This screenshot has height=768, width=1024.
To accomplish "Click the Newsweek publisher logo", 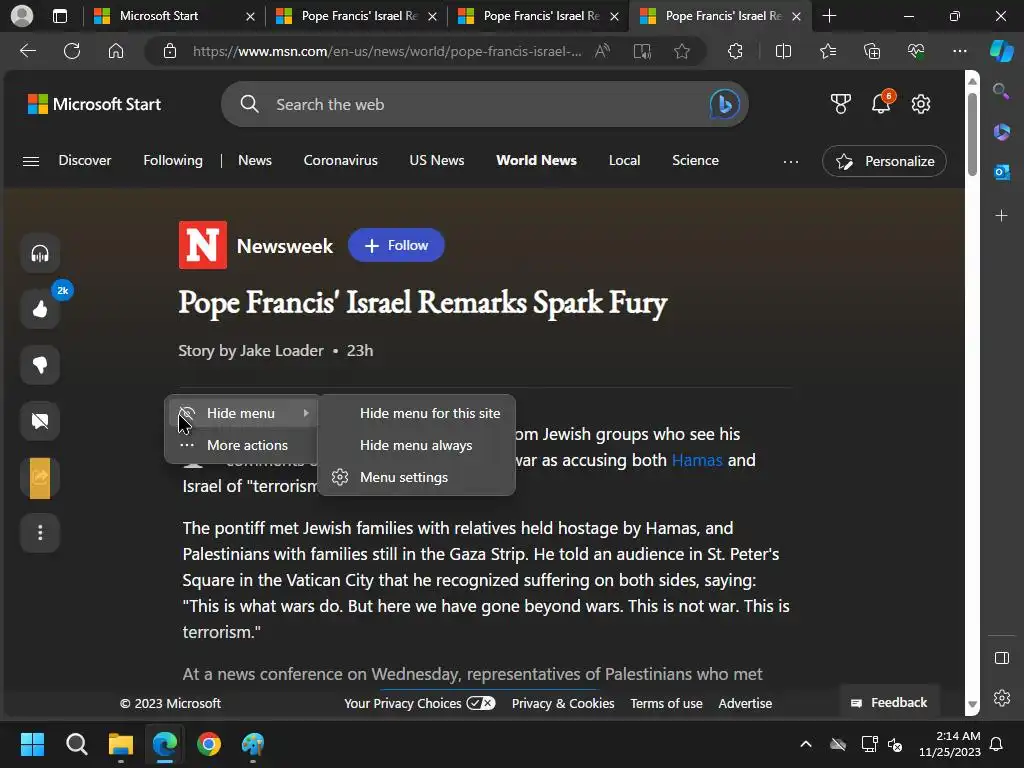I will [x=203, y=246].
